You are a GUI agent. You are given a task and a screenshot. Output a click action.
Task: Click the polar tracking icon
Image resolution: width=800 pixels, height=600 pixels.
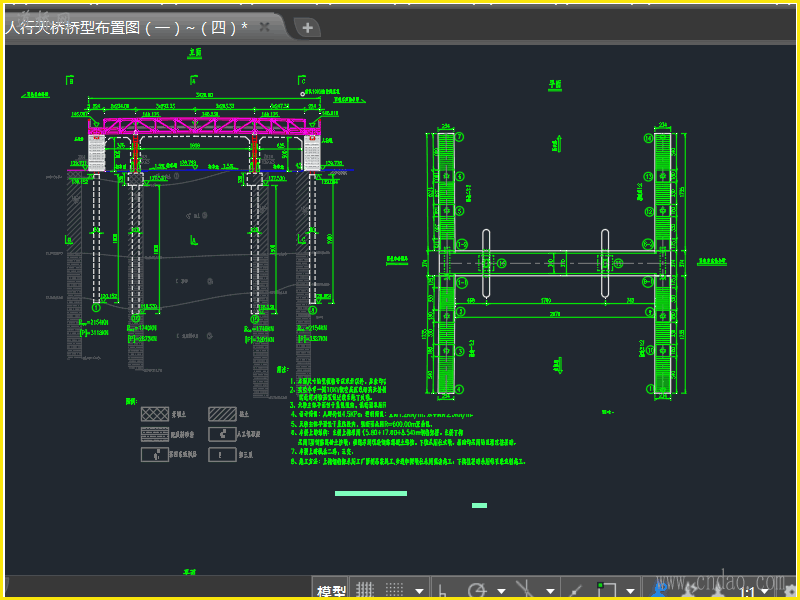coord(477,590)
